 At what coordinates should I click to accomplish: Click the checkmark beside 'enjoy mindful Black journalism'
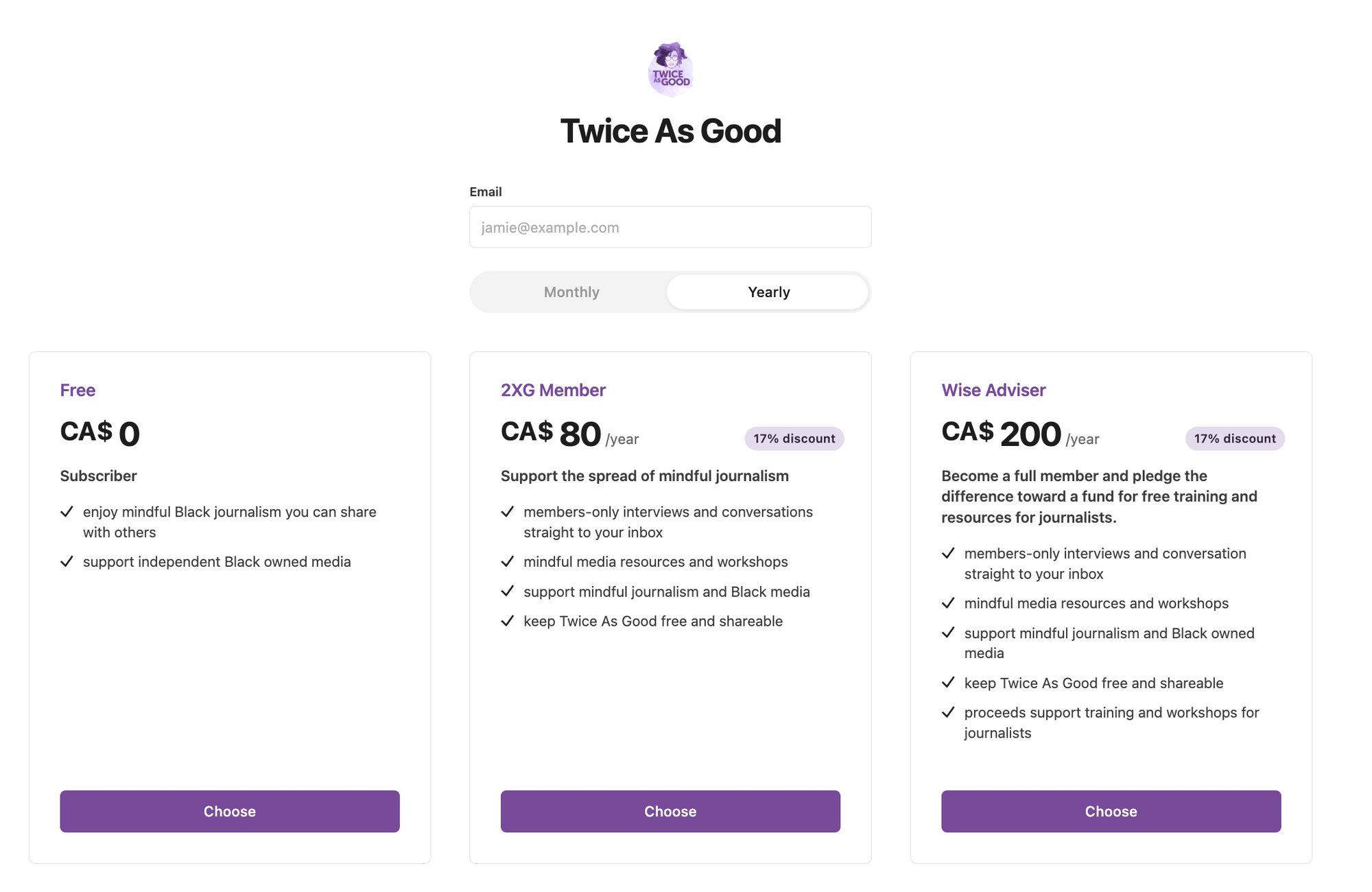[x=67, y=511]
